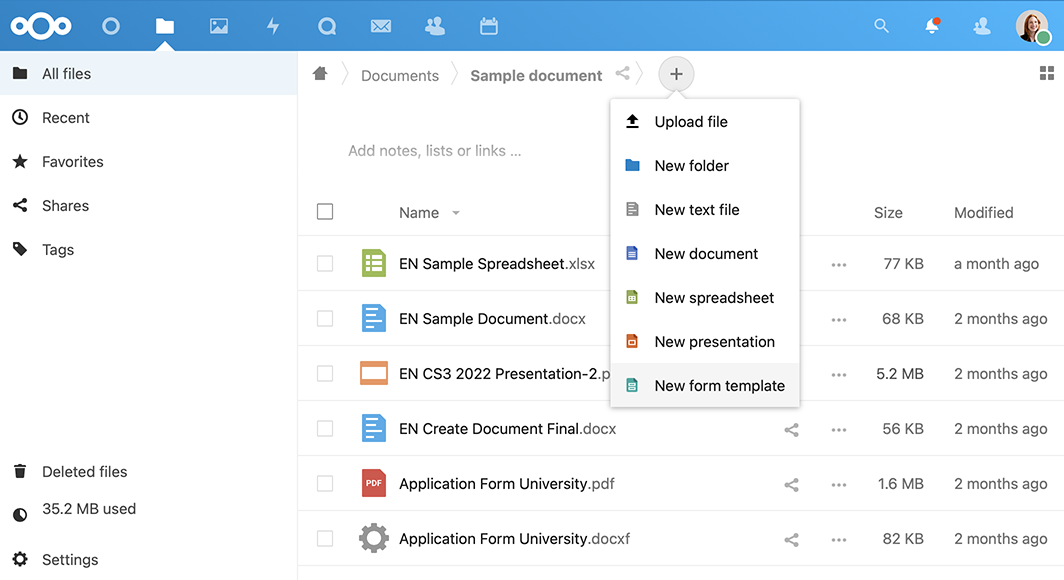The image size is (1064, 580).
Task: Tick the select all files checkbox
Action: point(325,212)
